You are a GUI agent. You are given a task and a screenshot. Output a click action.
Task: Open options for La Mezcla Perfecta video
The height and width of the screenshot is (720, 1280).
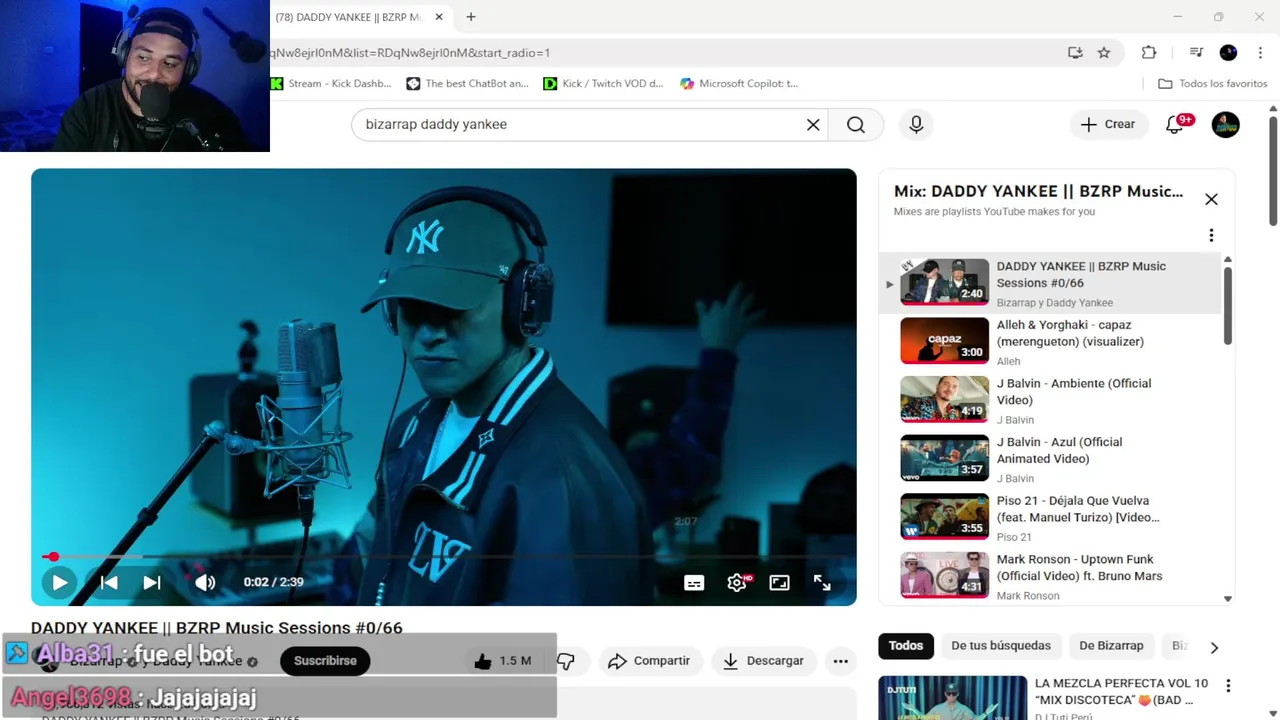pos(1228,686)
